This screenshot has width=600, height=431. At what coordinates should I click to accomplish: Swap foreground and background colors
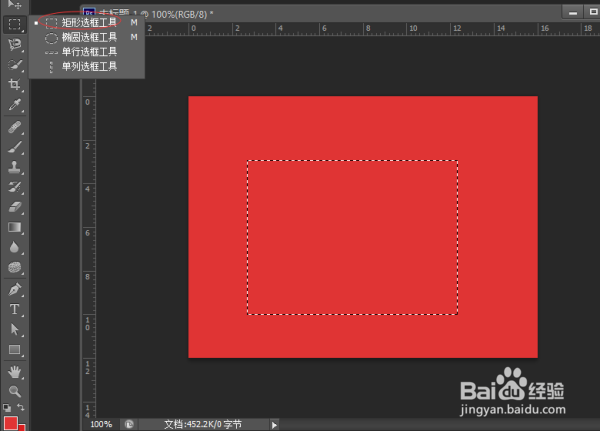coord(21,407)
